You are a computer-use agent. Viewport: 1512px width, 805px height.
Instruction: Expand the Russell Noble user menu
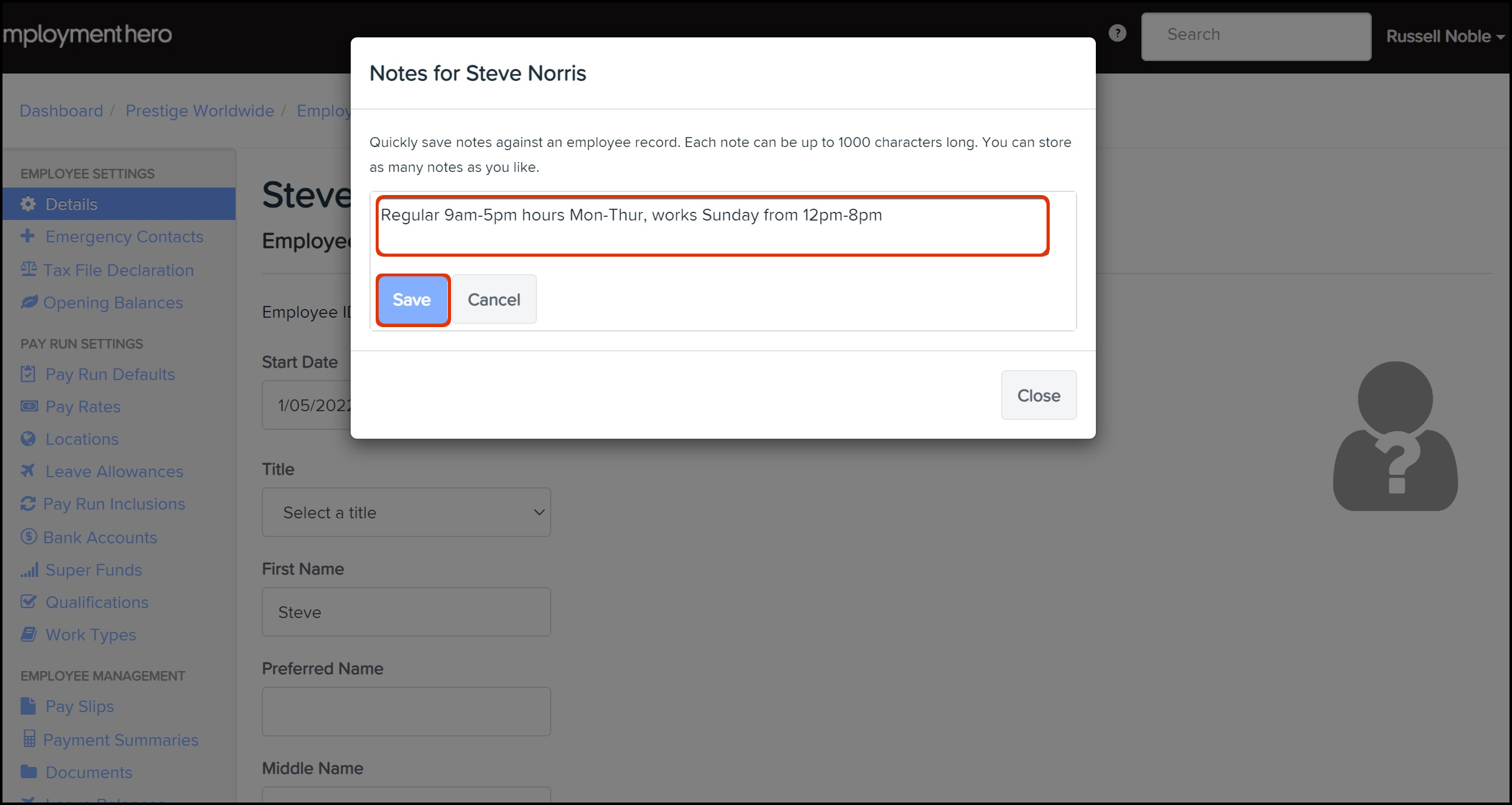pos(1444,36)
